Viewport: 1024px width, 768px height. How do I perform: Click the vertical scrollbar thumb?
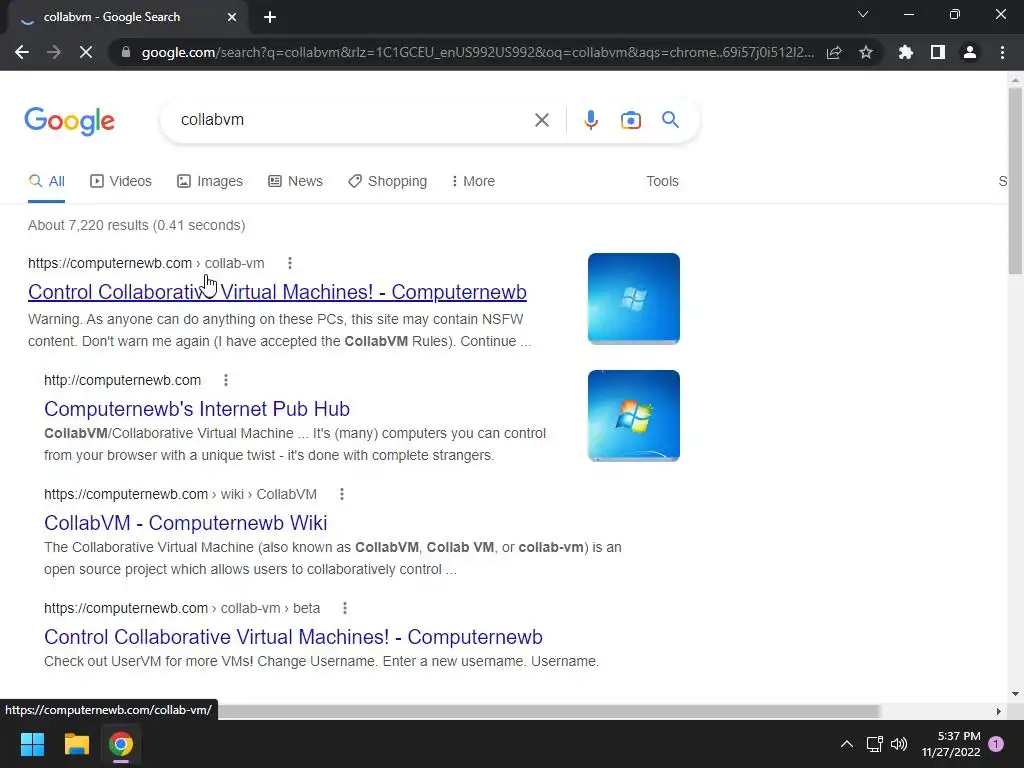(x=1015, y=181)
